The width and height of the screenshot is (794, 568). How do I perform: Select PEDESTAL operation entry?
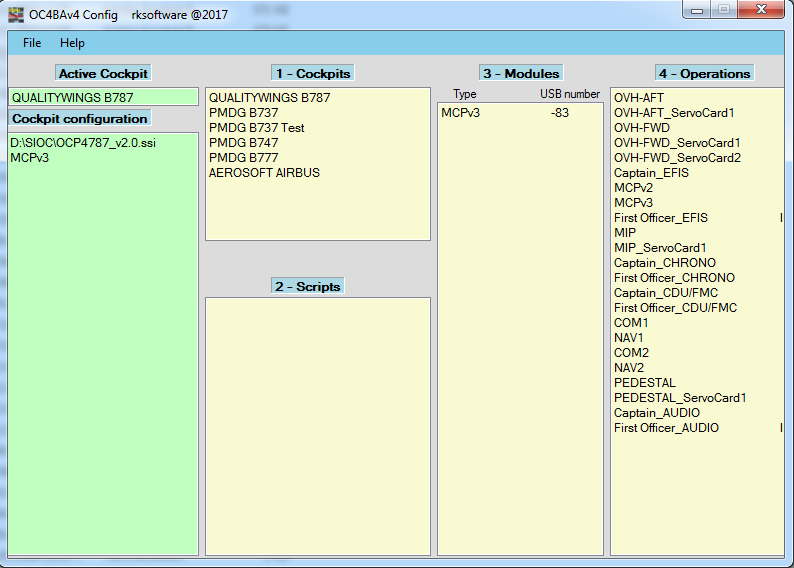(644, 383)
